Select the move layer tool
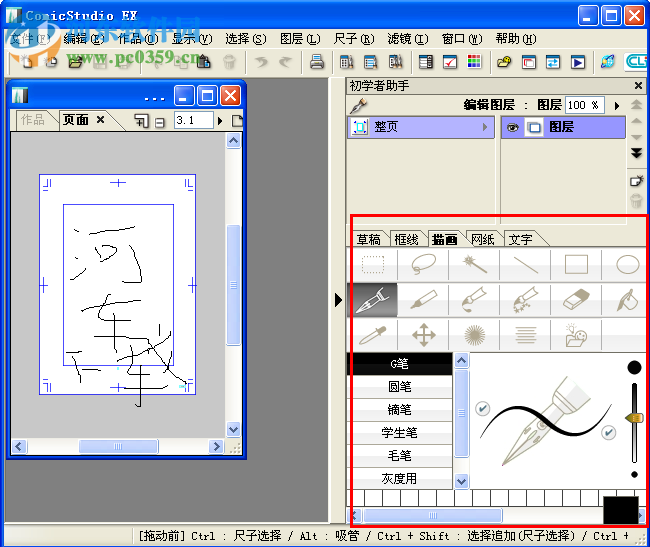This screenshot has width=650, height=547. point(423,335)
